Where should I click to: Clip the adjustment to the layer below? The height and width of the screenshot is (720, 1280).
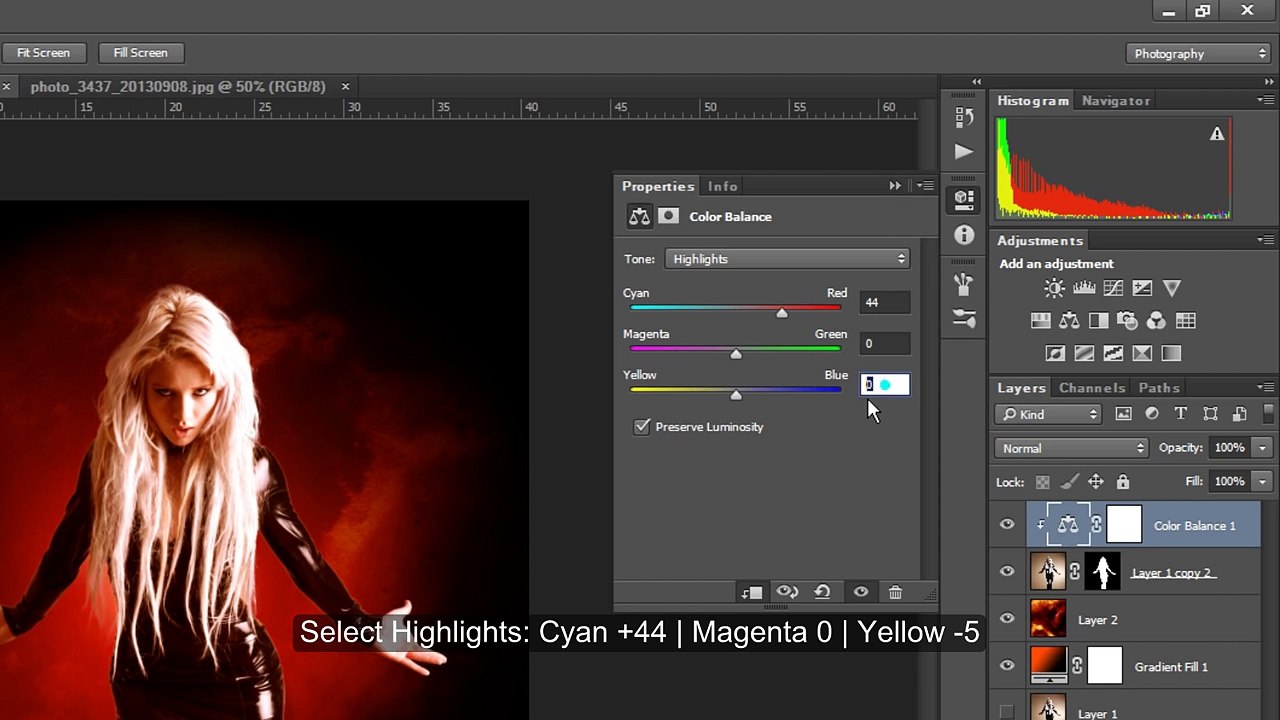click(752, 592)
